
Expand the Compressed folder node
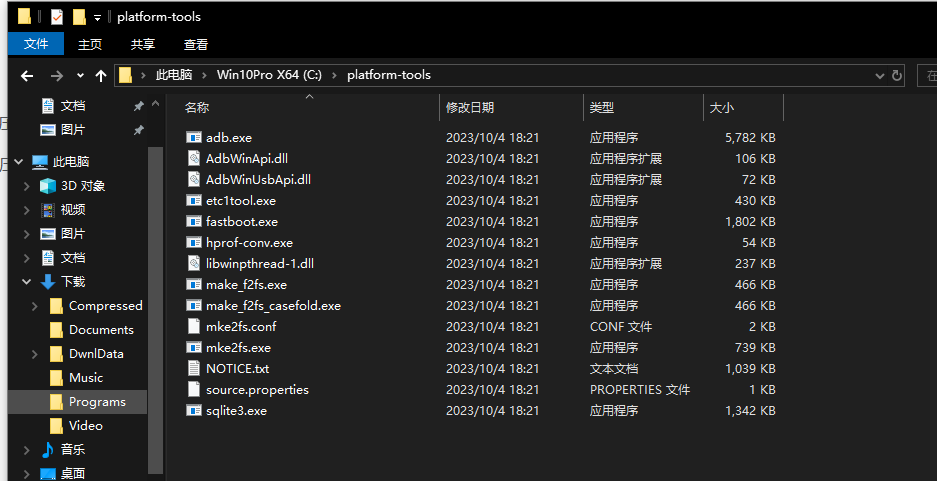point(35,306)
